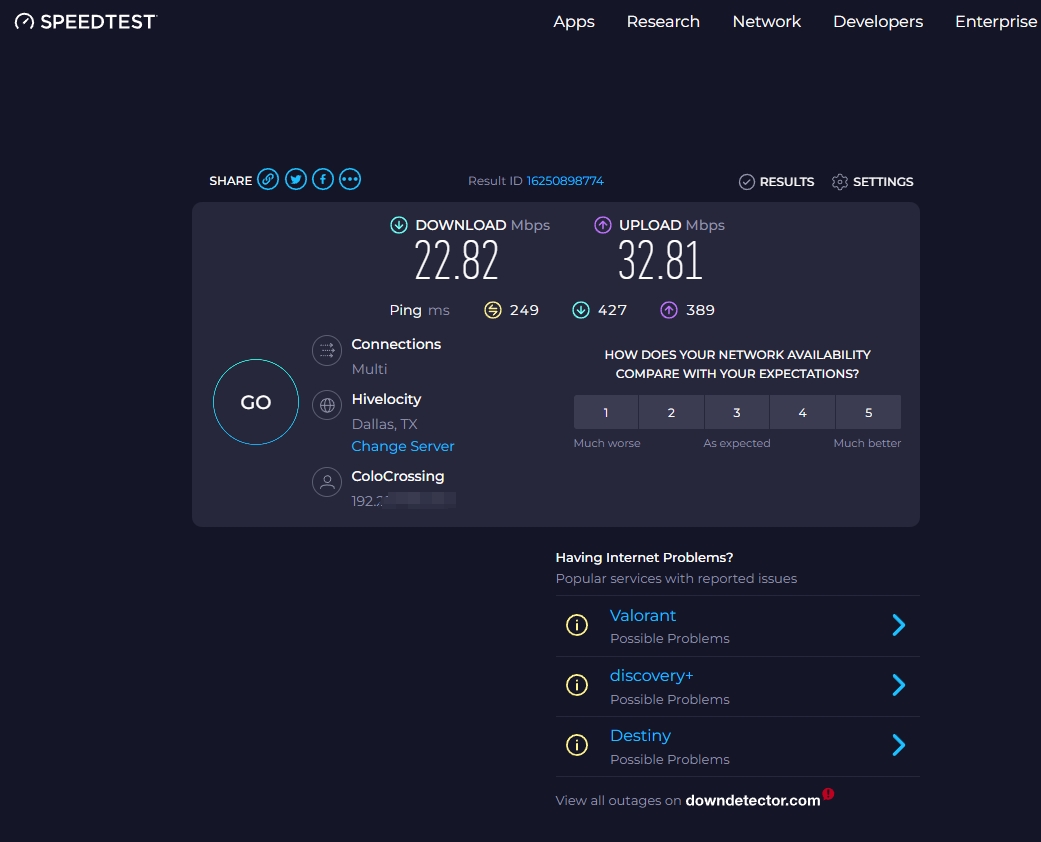Click the Multi connections text

tap(369, 369)
